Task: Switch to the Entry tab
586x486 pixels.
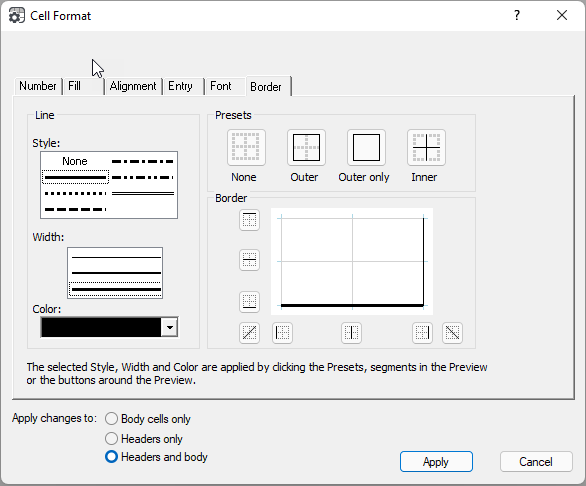Action: [183, 86]
